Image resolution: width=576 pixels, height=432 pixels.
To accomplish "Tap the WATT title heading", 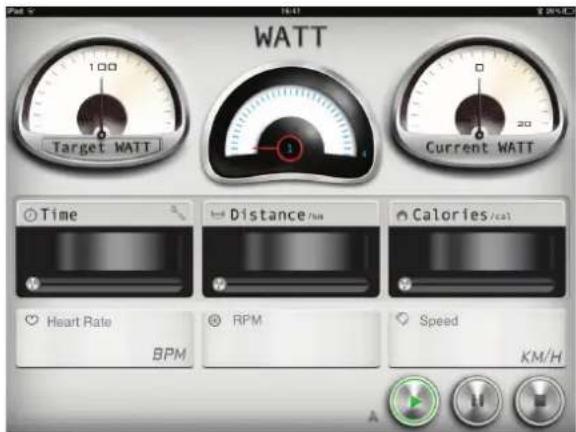I will click(291, 36).
